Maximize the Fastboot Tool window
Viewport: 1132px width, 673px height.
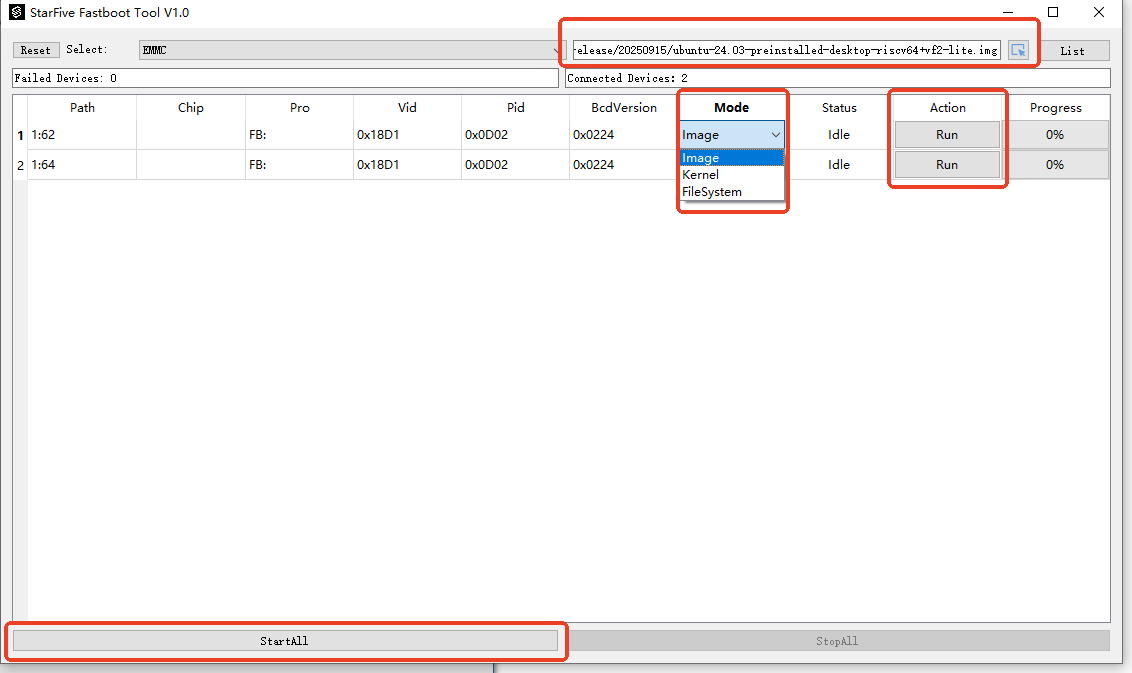1053,13
